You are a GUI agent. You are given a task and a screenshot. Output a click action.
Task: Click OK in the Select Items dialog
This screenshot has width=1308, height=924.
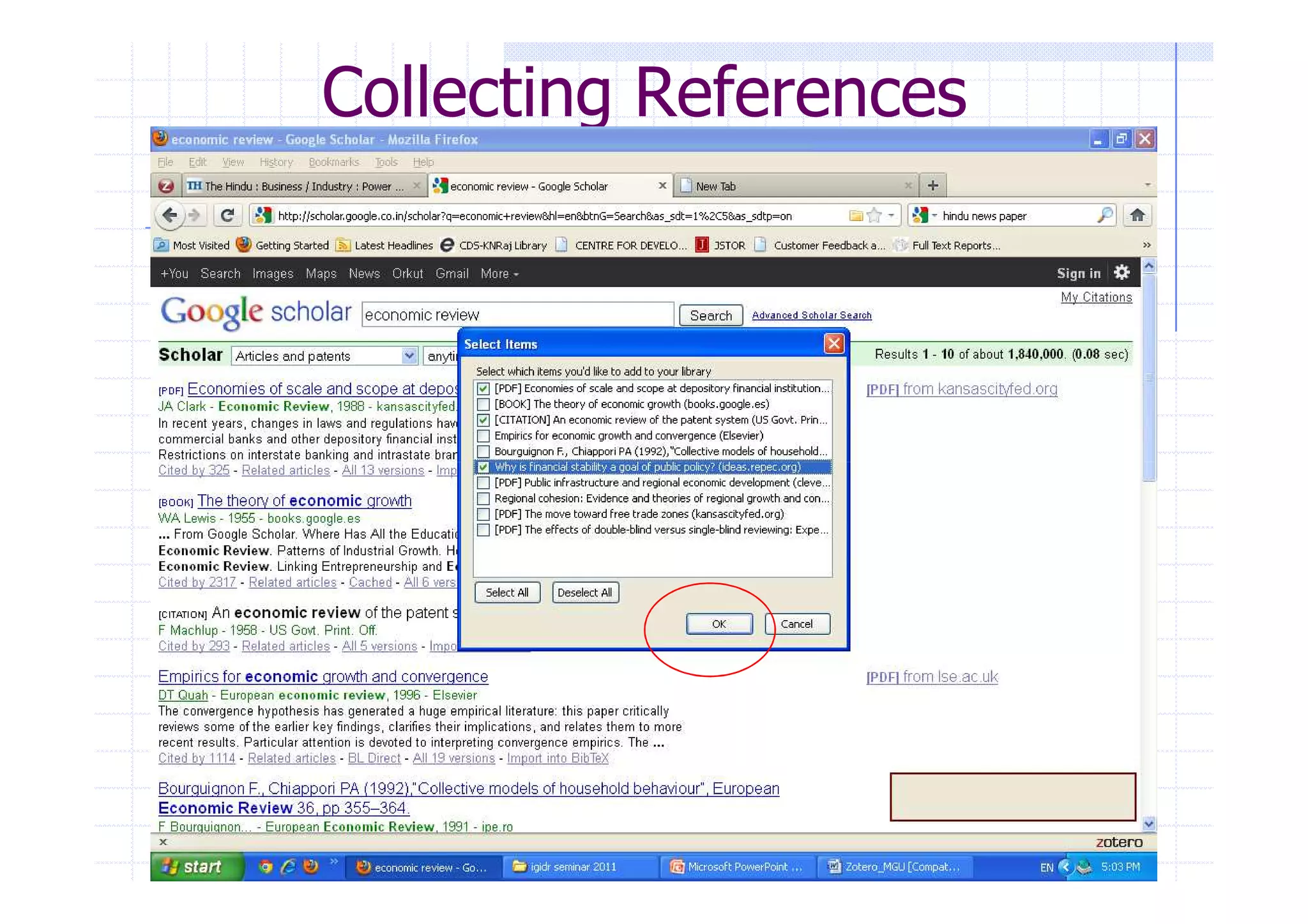[719, 624]
